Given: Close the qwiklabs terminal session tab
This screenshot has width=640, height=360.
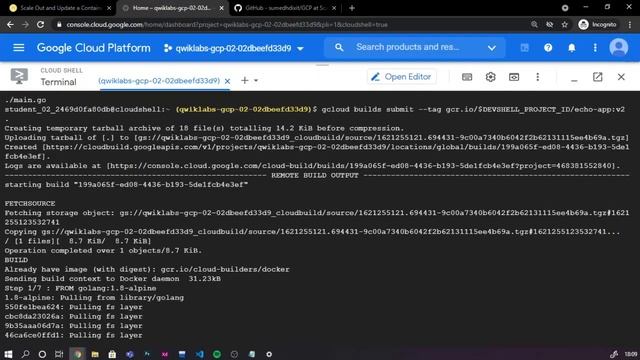Looking at the screenshot, I should coord(227,81).
